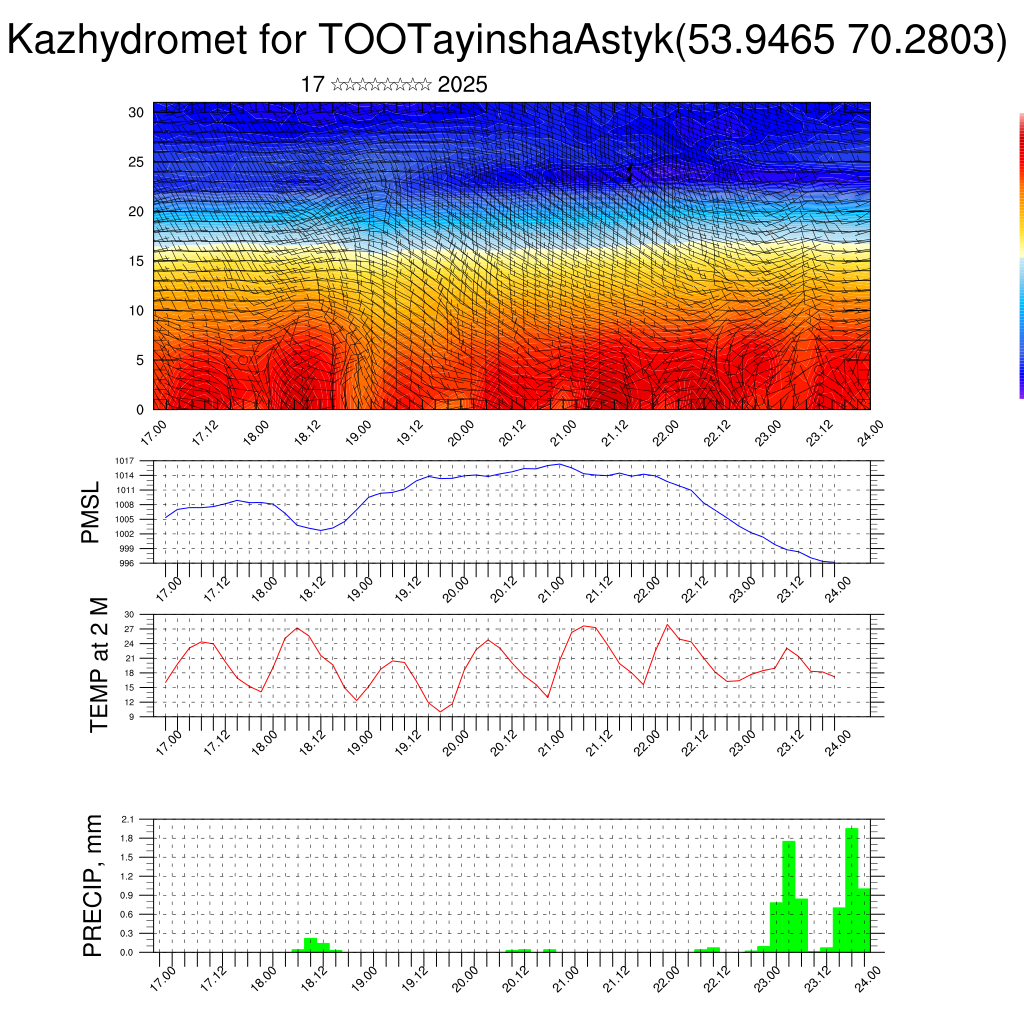
Task: Click the 27 value on the temperature axis
Action: 129,630
